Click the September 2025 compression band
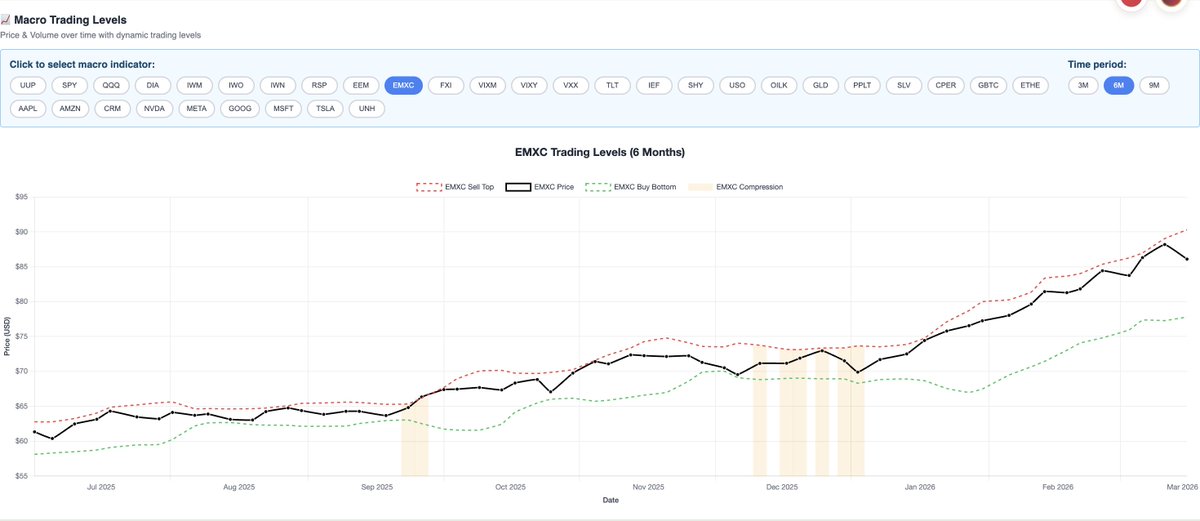Screen dimensions: 1200x521 click(x=415, y=436)
